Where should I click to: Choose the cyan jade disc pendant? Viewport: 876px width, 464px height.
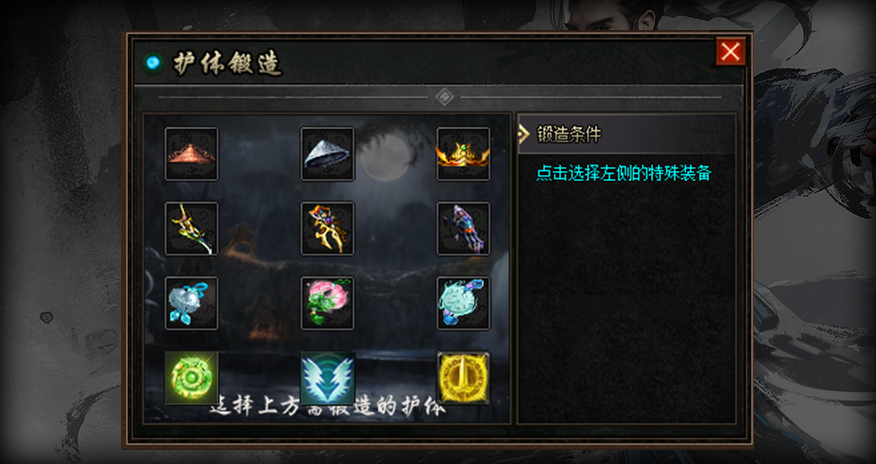click(463, 303)
